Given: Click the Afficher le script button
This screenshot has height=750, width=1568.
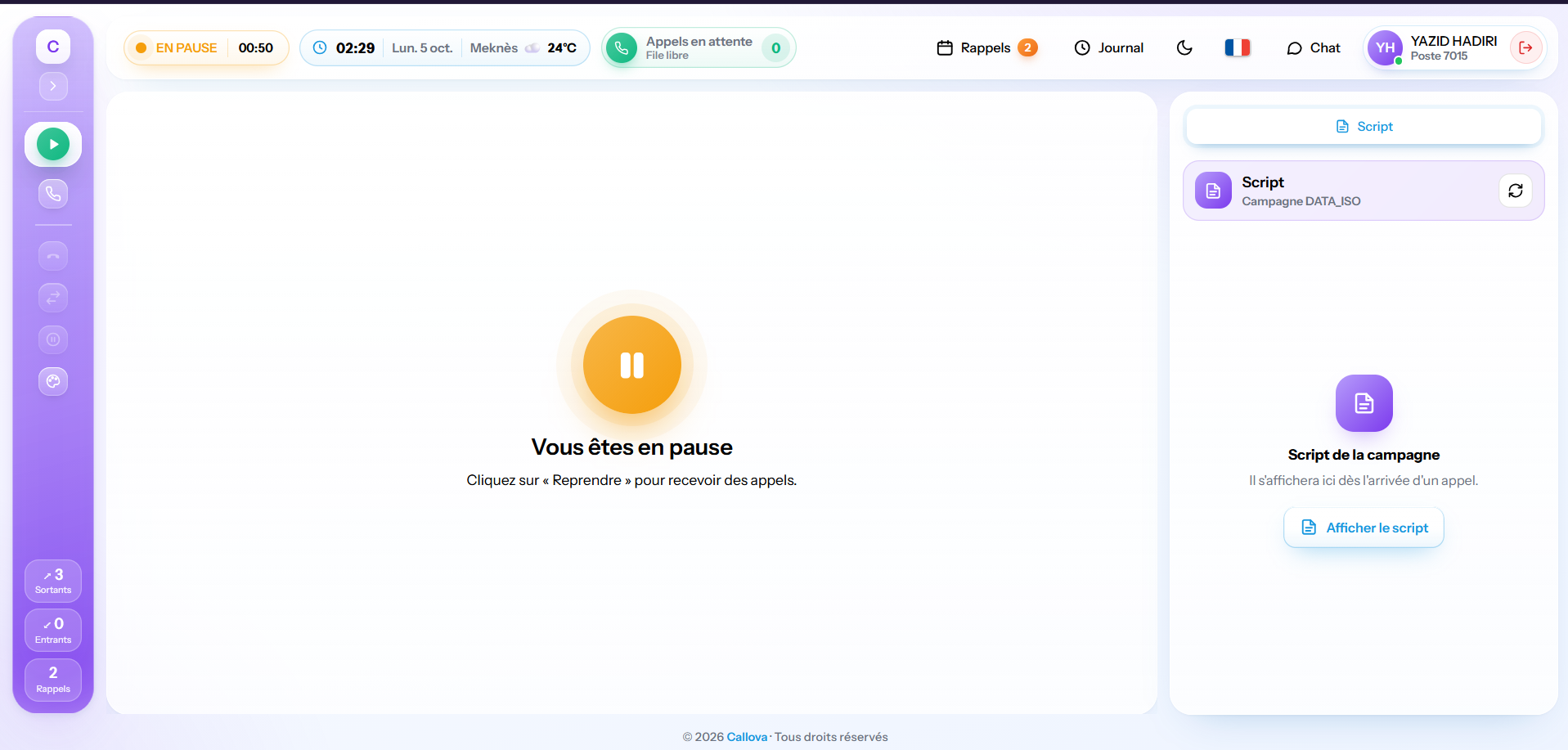Looking at the screenshot, I should pos(1364,528).
